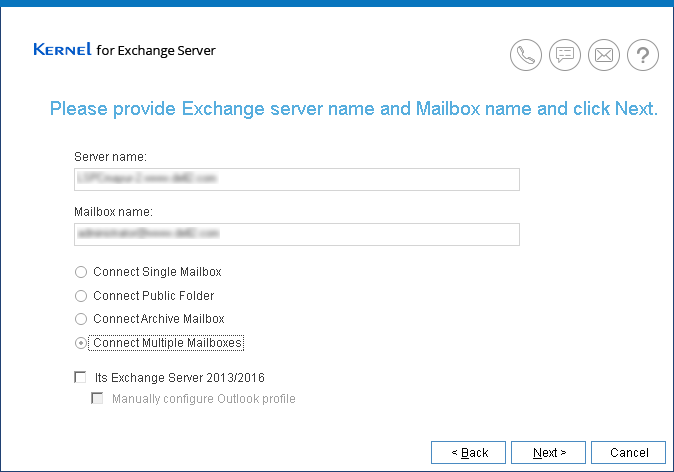Enable Its Exchange Server 2013/2016 checkbox
The height and width of the screenshot is (472, 674).
tap(80, 377)
